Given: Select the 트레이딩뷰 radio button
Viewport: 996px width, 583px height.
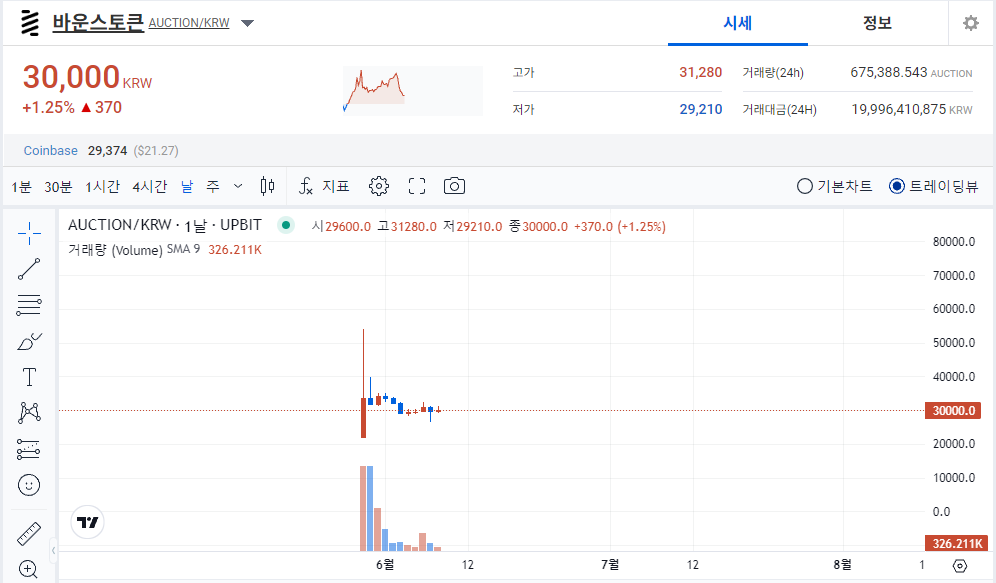Looking at the screenshot, I should pyautogui.click(x=897, y=186).
